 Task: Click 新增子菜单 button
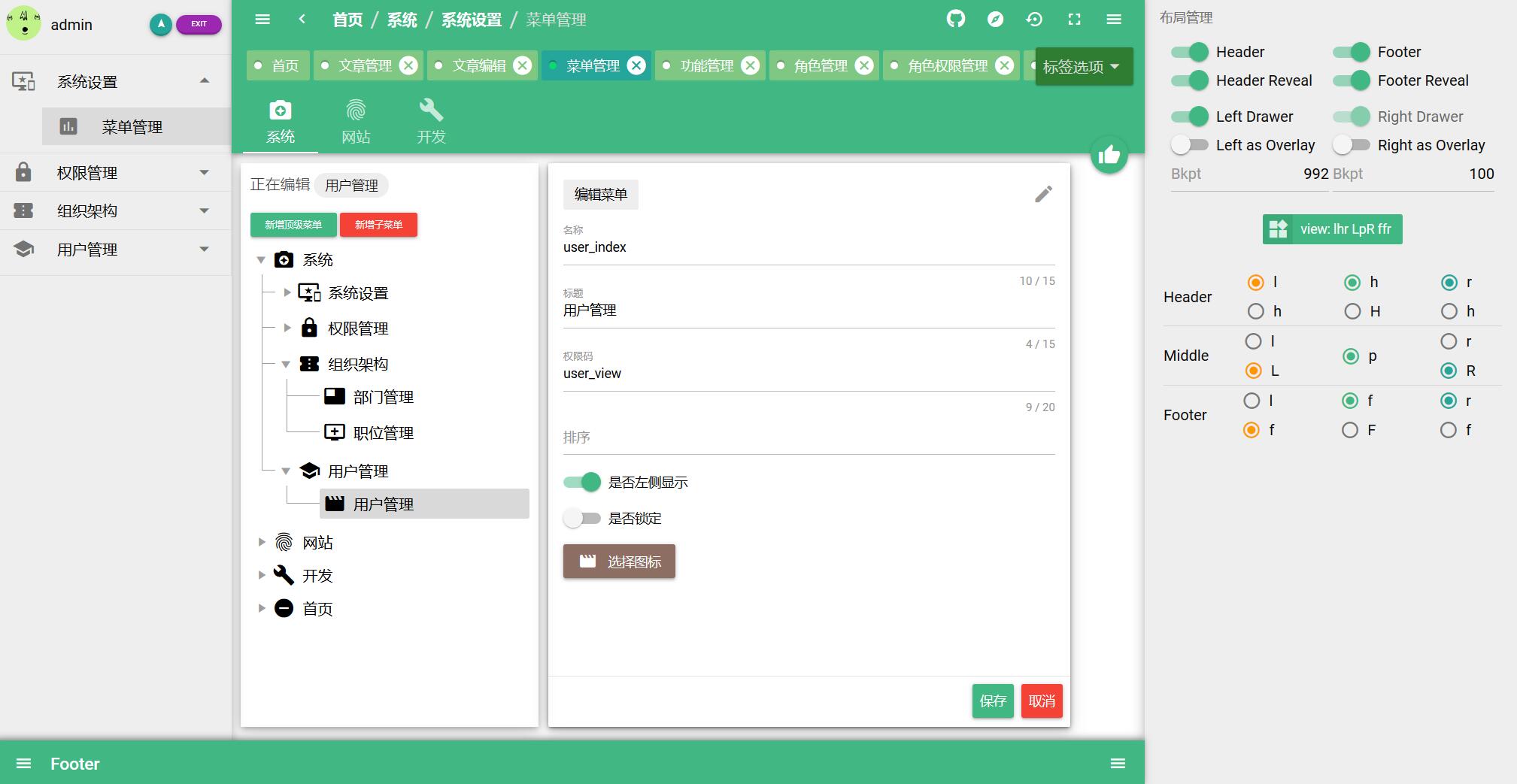coord(378,225)
